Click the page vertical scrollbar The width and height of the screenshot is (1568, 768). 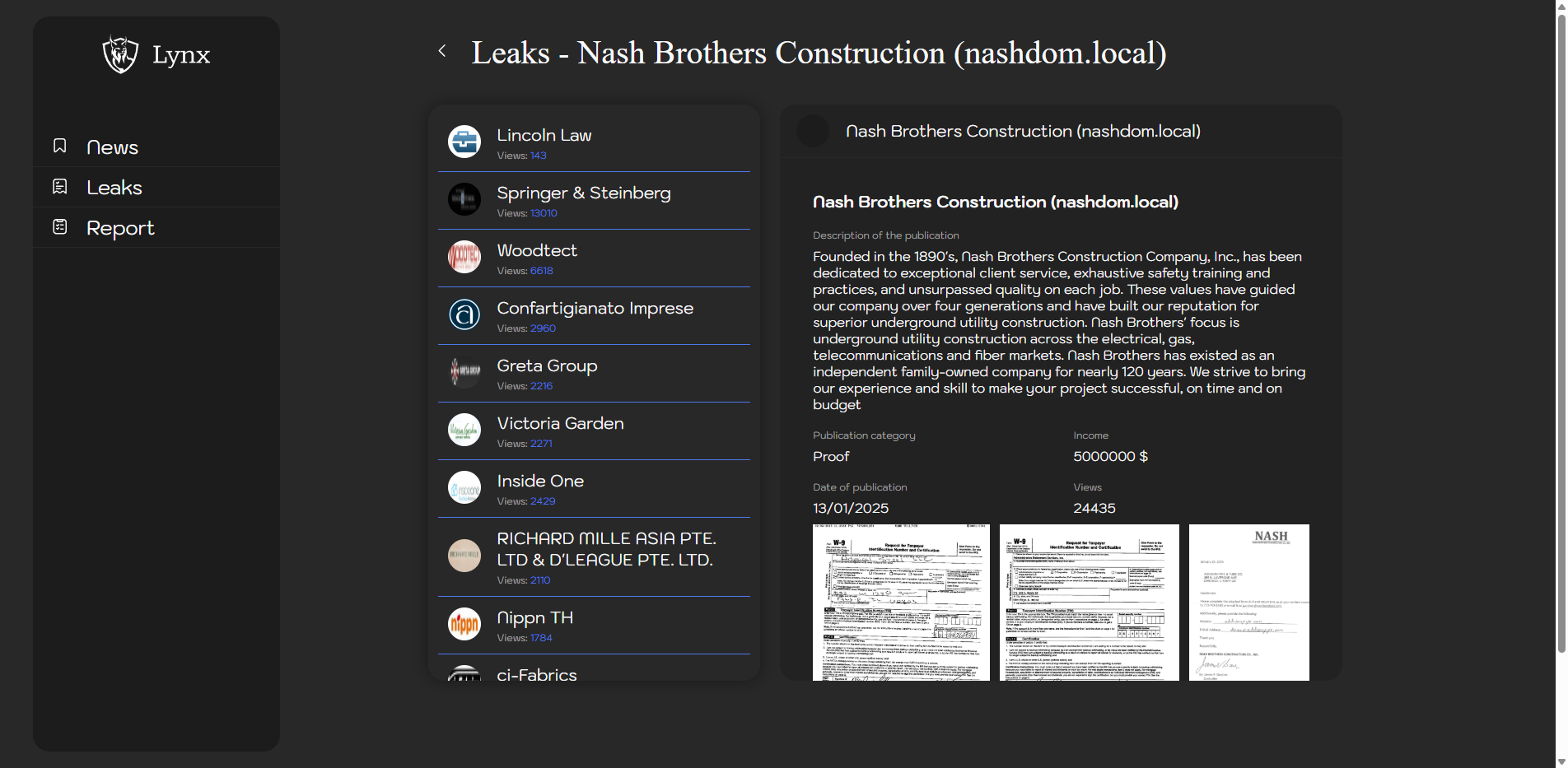point(1561,329)
